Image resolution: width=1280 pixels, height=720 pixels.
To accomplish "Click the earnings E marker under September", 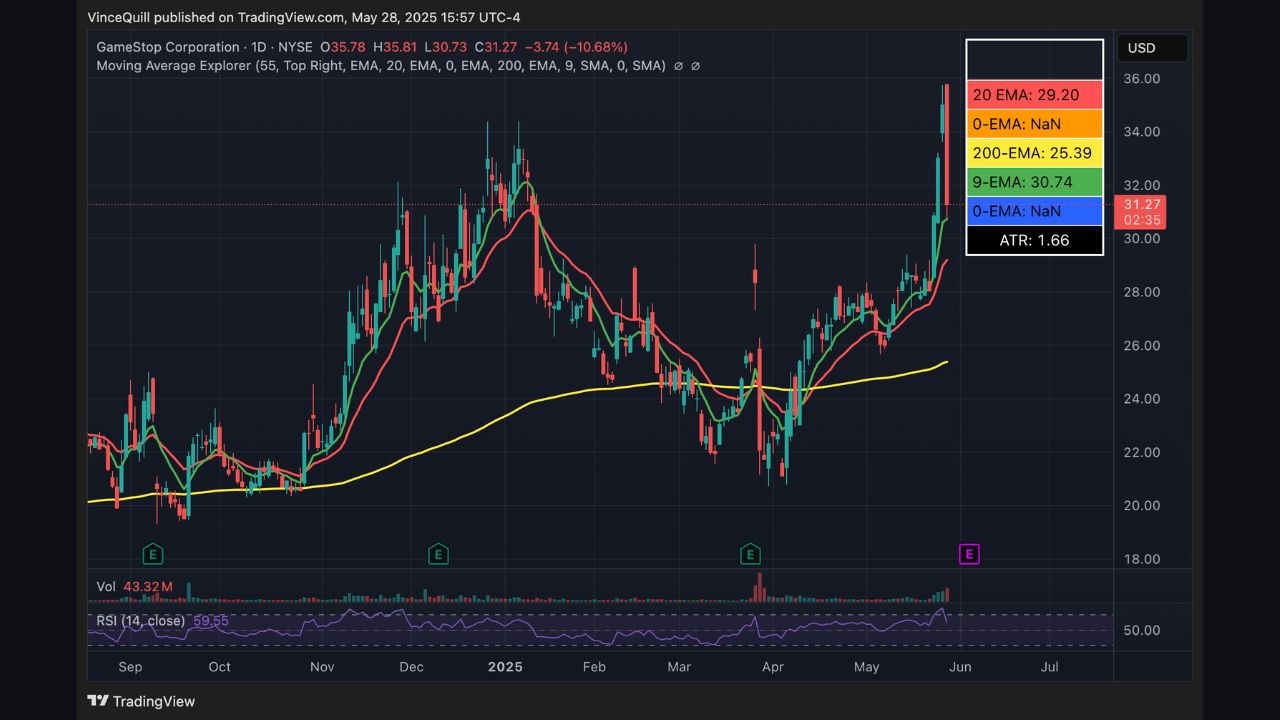I will coord(153,554).
